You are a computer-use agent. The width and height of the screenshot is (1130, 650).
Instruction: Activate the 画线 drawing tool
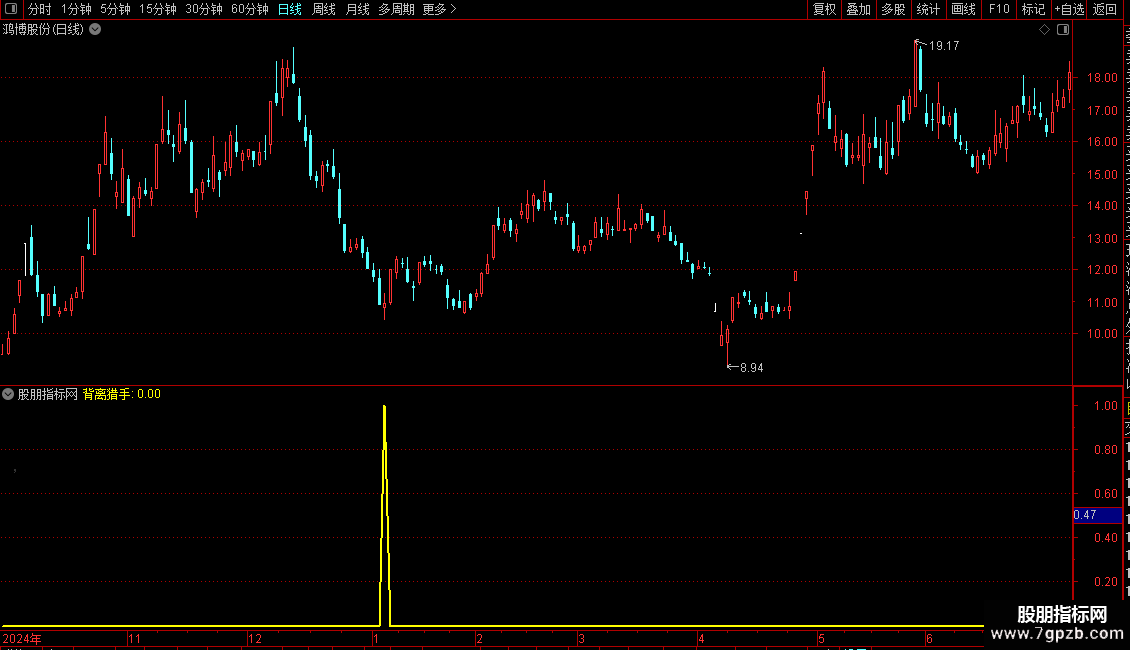[x=964, y=9]
